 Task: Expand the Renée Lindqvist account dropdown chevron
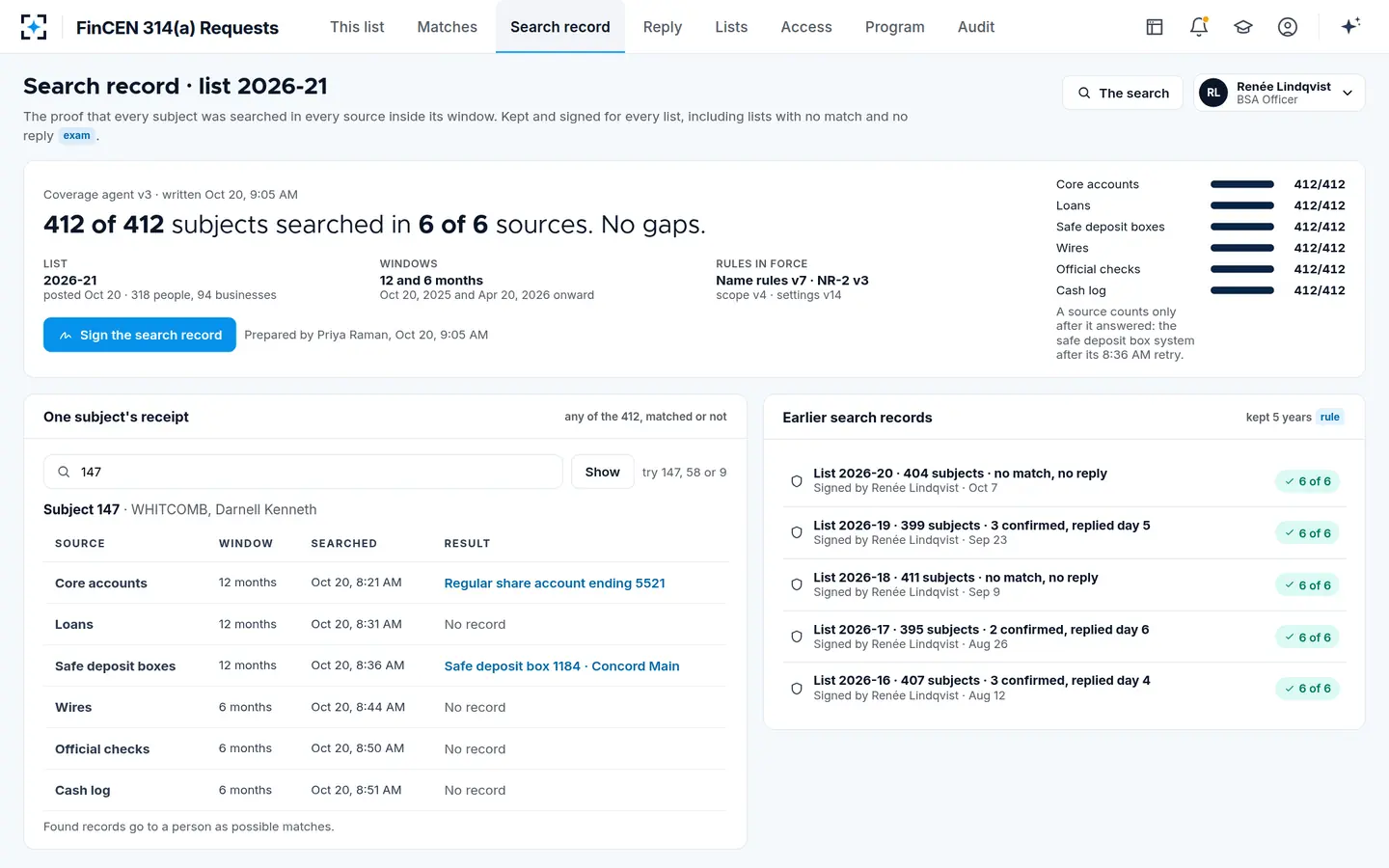(x=1348, y=94)
